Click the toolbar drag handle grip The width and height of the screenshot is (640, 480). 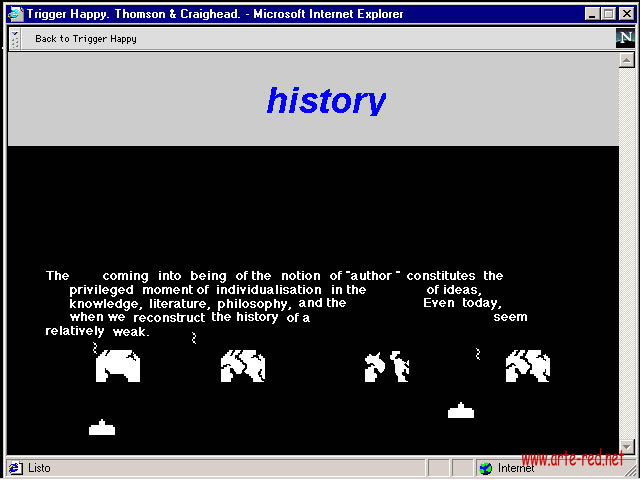(15, 39)
